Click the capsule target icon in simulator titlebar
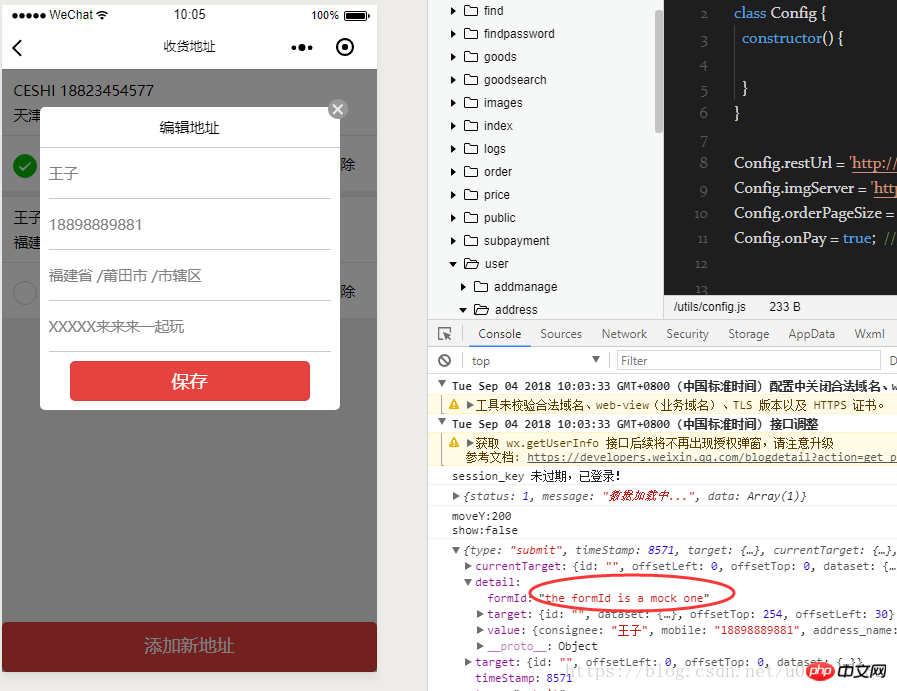 point(344,46)
